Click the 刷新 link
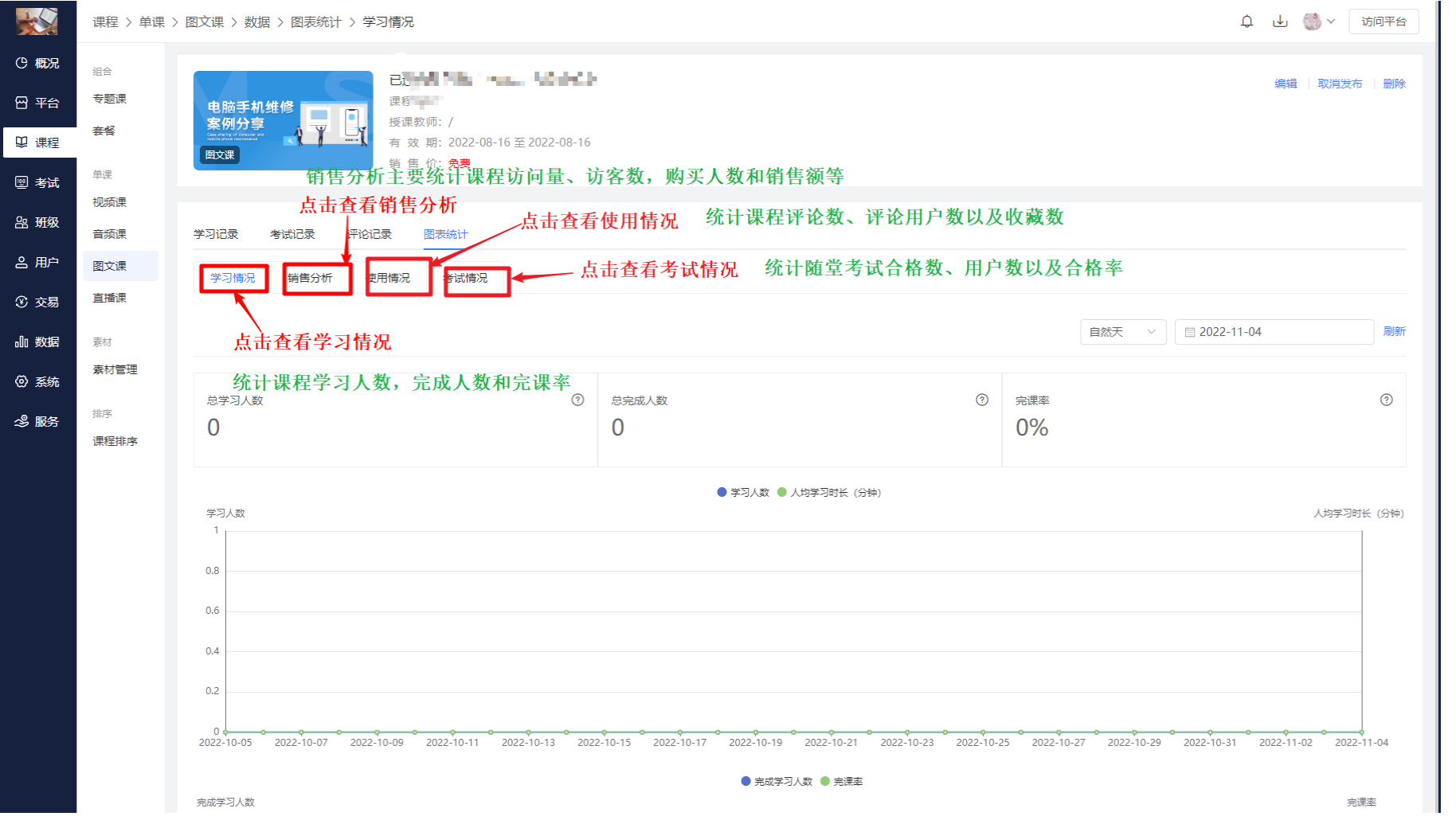Screen dimensions: 1456x824 coord(1394,331)
